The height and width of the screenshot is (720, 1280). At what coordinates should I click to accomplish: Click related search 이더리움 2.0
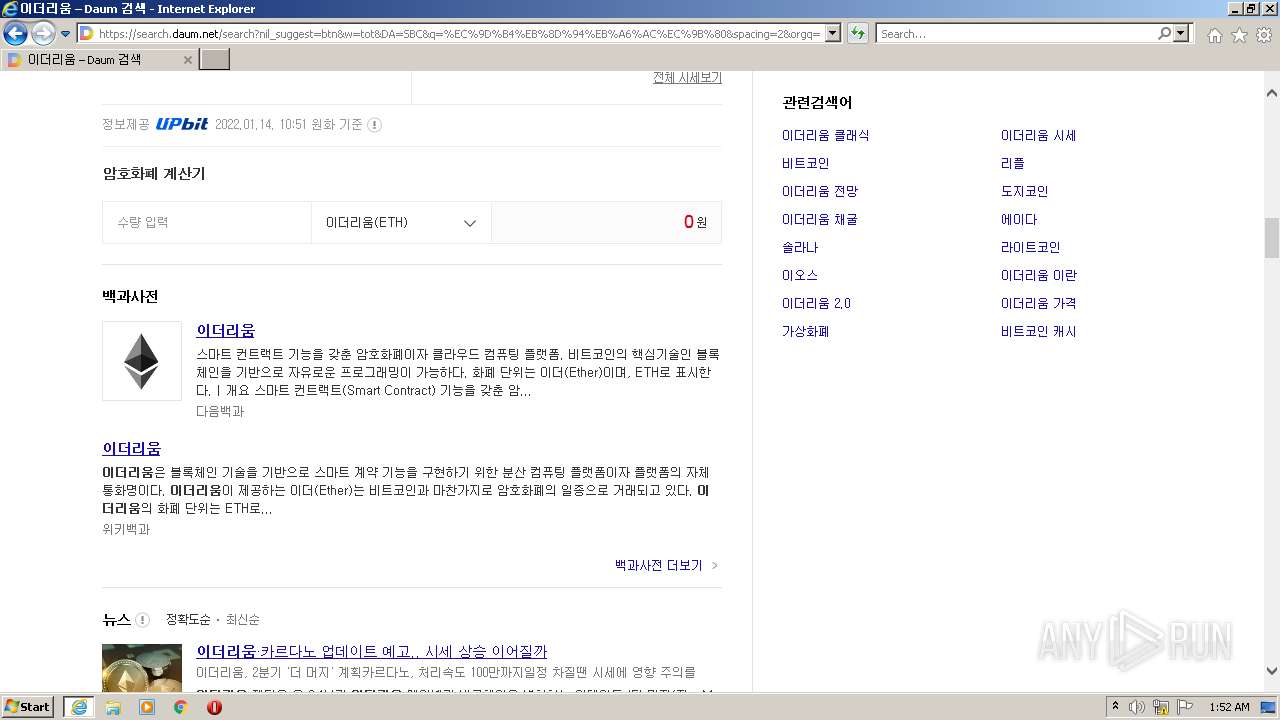coord(817,303)
